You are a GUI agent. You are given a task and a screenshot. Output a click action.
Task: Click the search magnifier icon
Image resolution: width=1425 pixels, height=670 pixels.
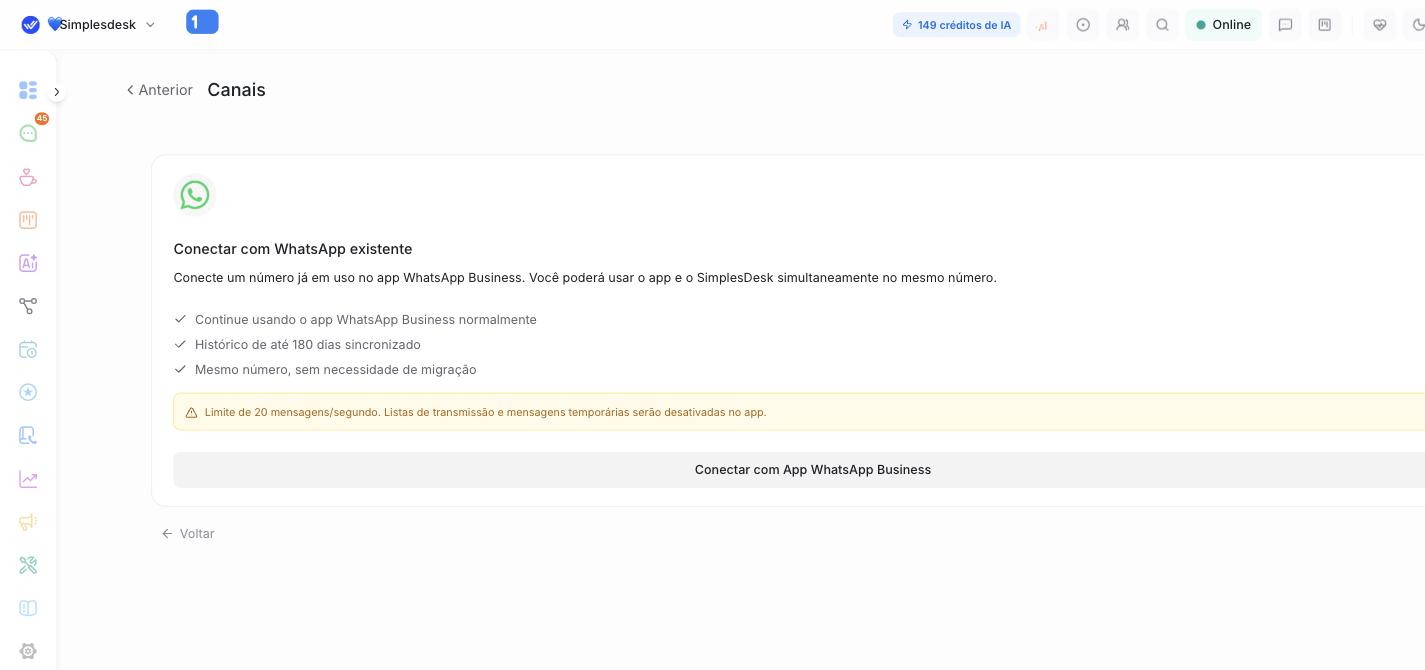pos(1162,25)
